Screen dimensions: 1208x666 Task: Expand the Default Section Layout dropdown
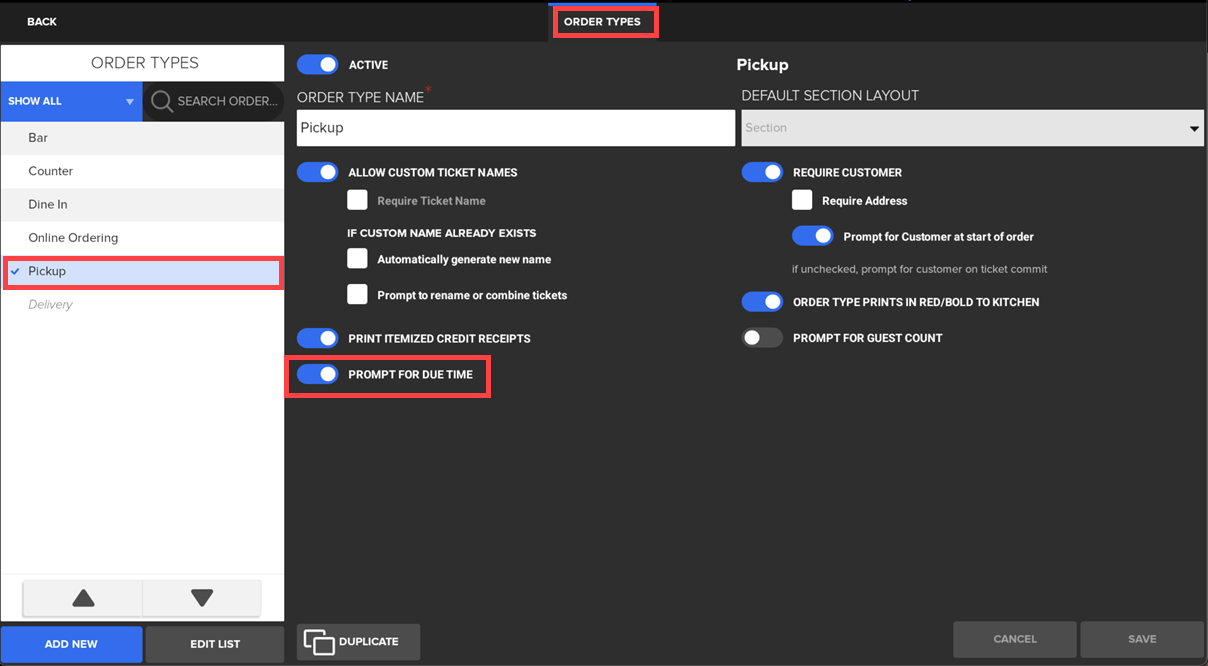click(x=972, y=128)
